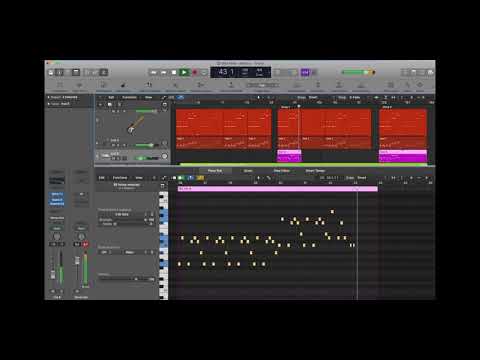Toggle the Inspector button in control bar
Image resolution: width=480 pixels, height=360 pixels.
click(x=59, y=72)
